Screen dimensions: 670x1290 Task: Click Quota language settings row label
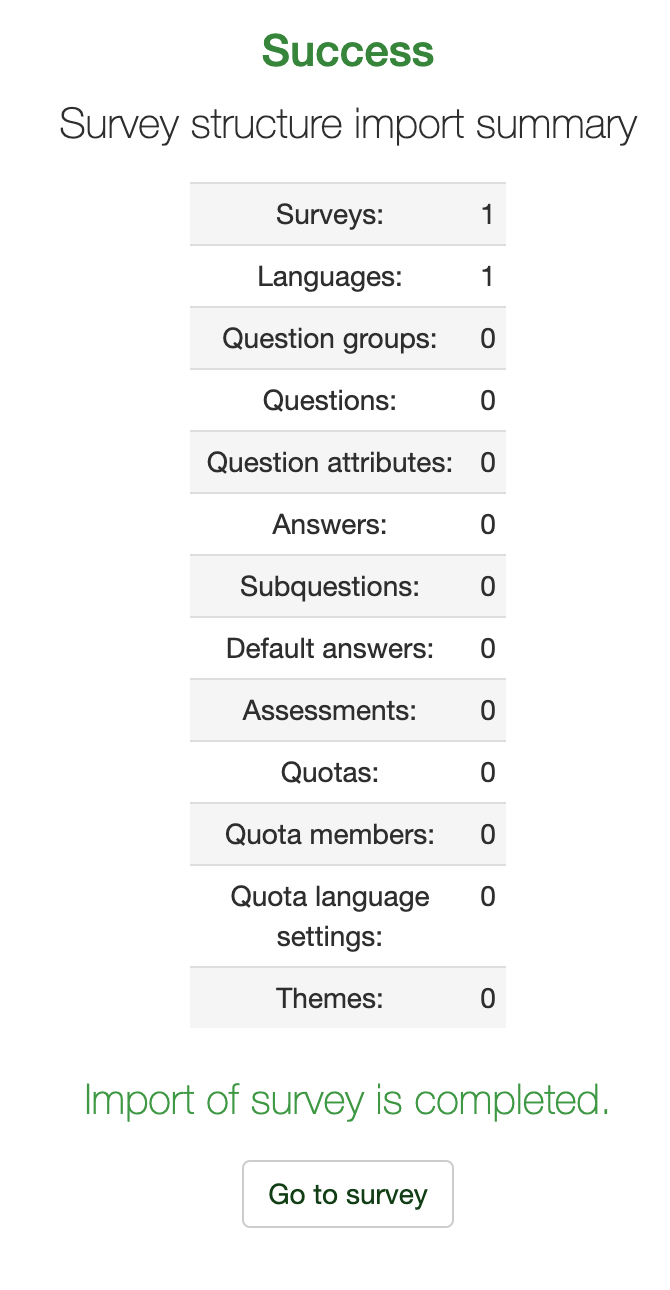(330, 917)
